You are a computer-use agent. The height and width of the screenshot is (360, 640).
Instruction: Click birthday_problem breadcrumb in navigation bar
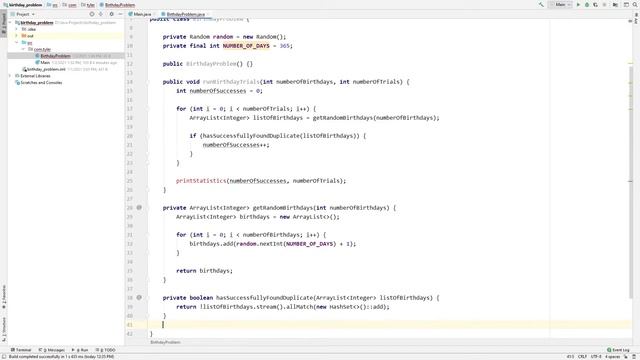point(23,5)
